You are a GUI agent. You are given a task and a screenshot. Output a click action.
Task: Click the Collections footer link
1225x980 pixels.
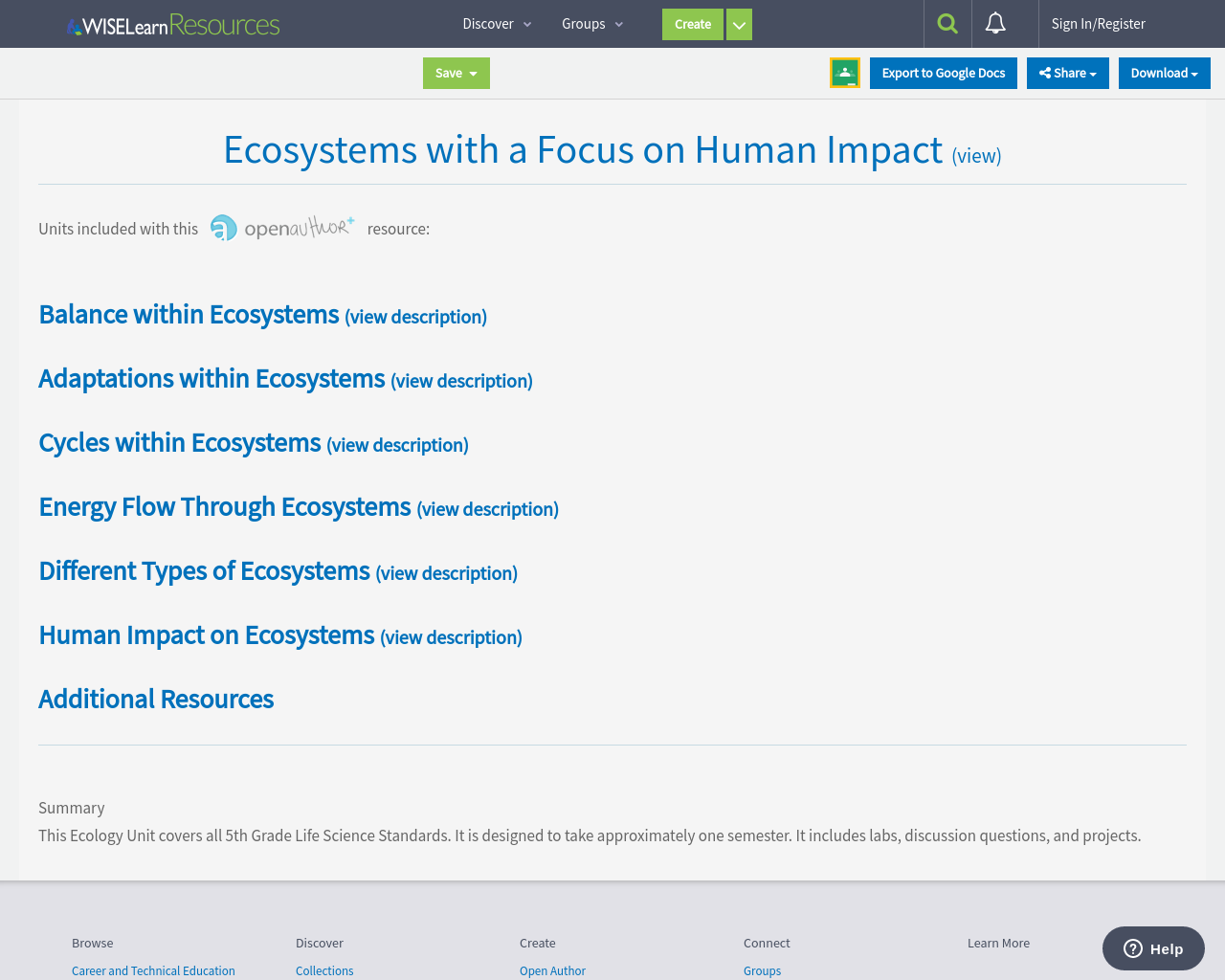tap(324, 969)
